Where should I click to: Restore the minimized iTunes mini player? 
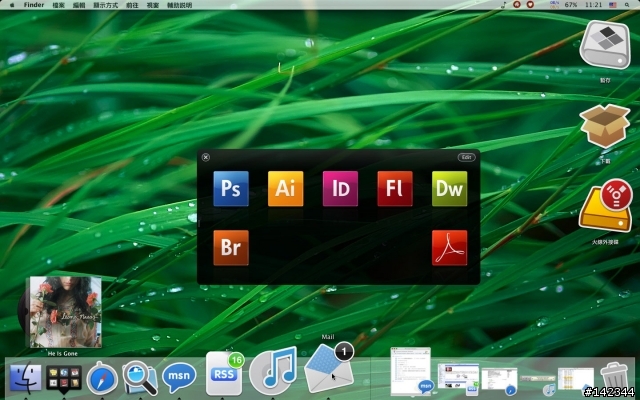(x=538, y=382)
